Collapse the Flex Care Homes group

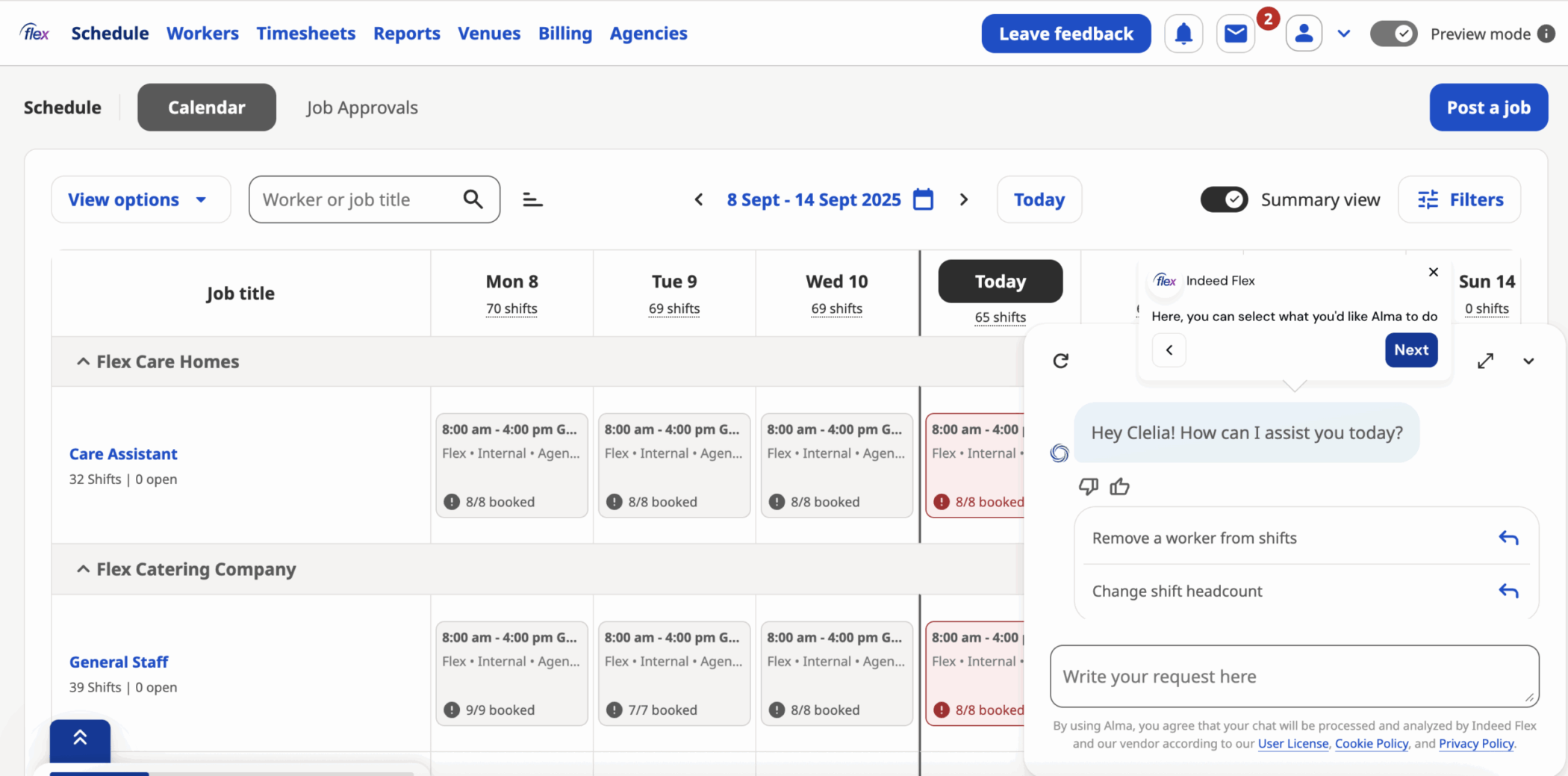click(83, 361)
